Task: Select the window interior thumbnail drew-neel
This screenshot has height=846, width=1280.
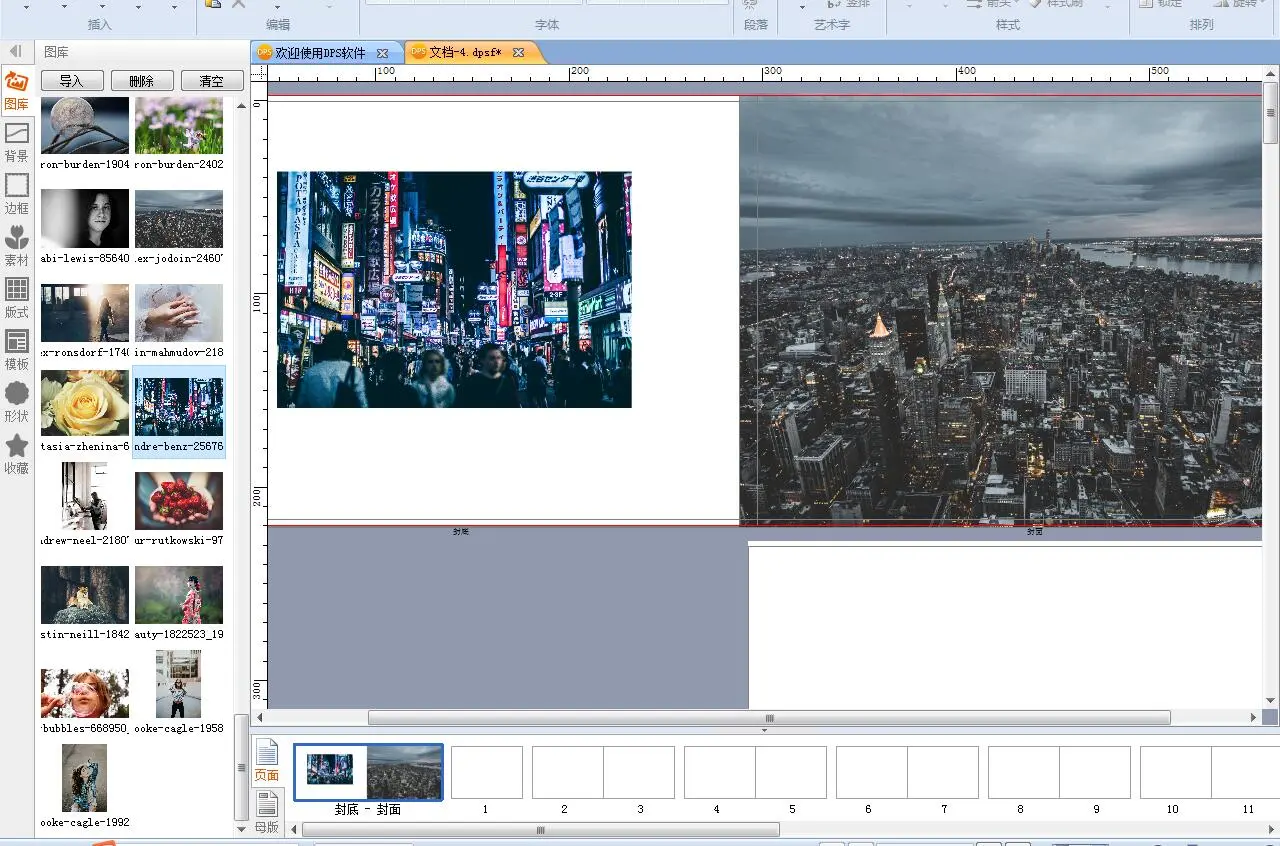Action: [x=85, y=496]
